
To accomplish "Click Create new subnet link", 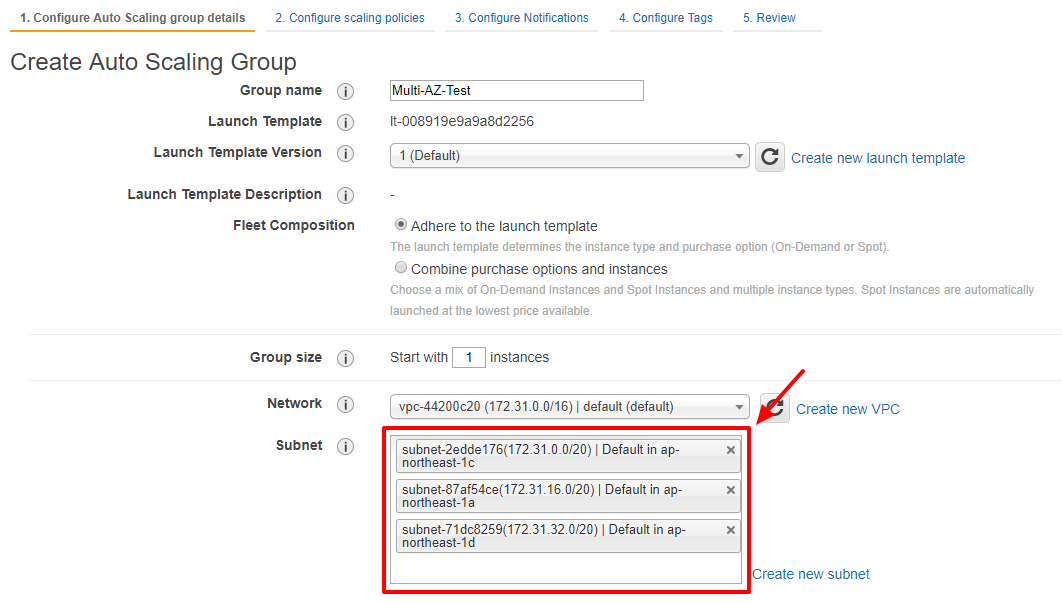I will click(x=810, y=574).
